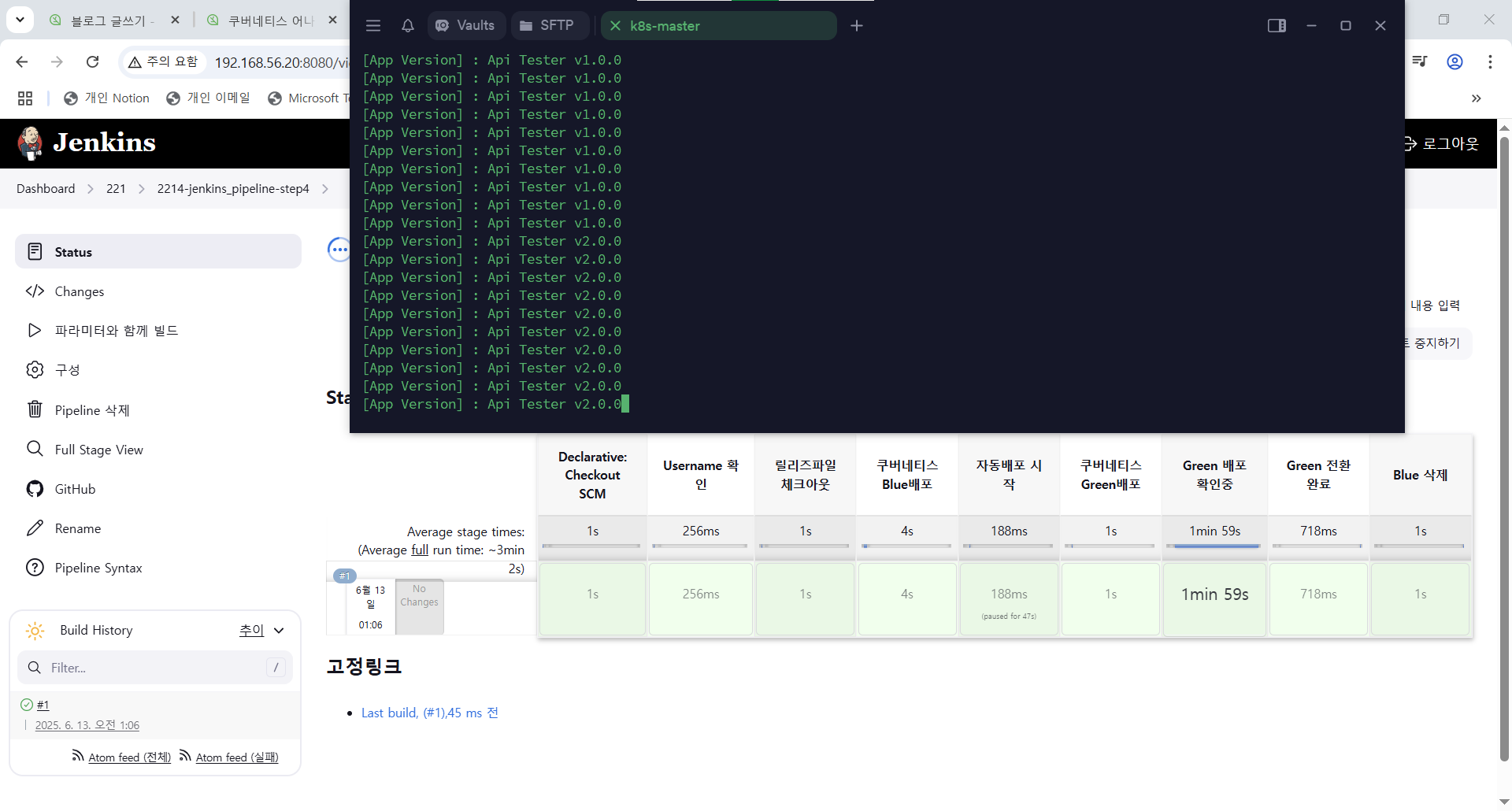Click the build progress indicator icon
The height and width of the screenshot is (811, 1512).
339,250
